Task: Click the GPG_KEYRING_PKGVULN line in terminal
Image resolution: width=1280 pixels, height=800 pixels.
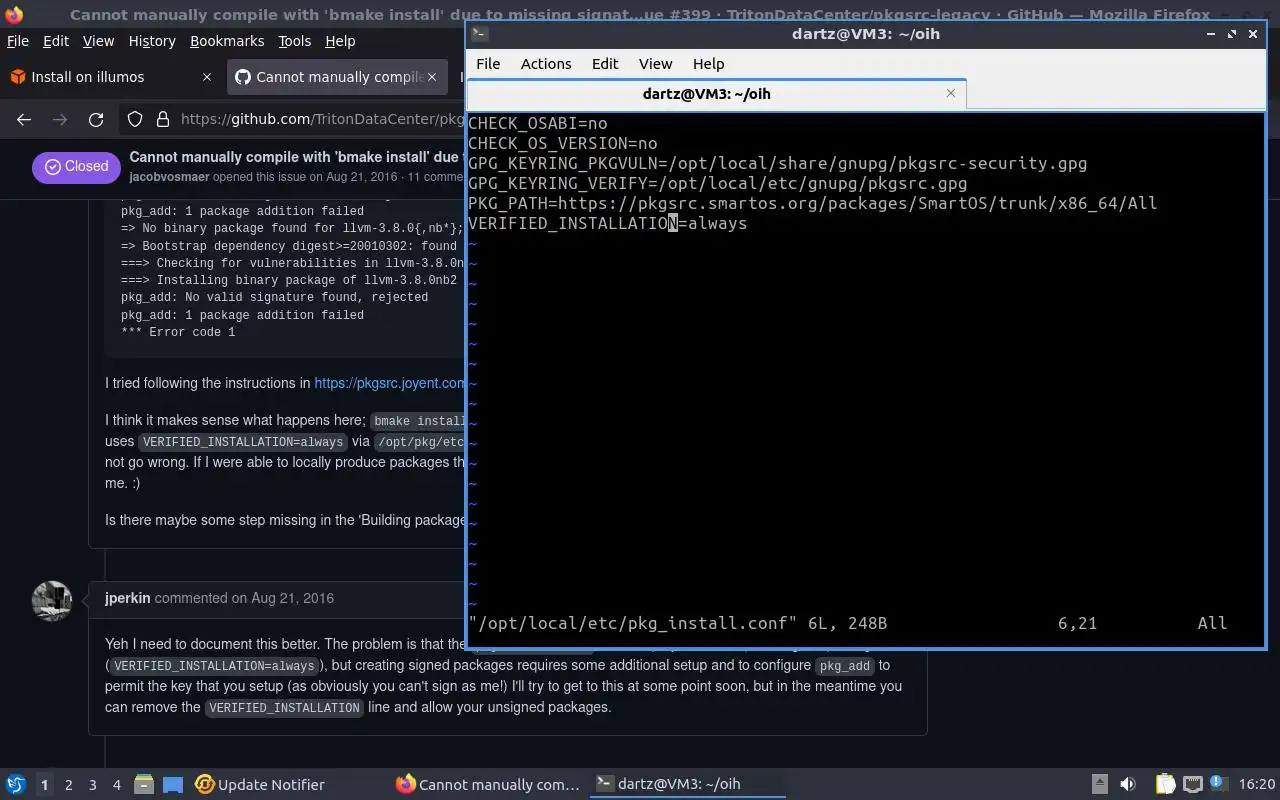Action: pyautogui.click(x=777, y=163)
